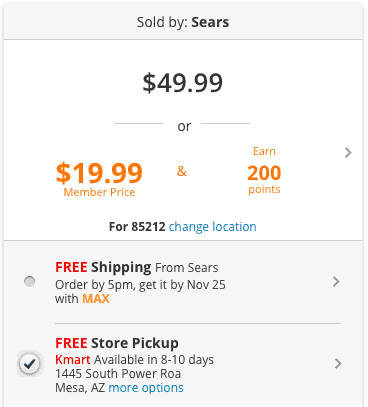The height and width of the screenshot is (407, 368).
Task: Select the FREE Shipping radio button
Action: click(30, 281)
